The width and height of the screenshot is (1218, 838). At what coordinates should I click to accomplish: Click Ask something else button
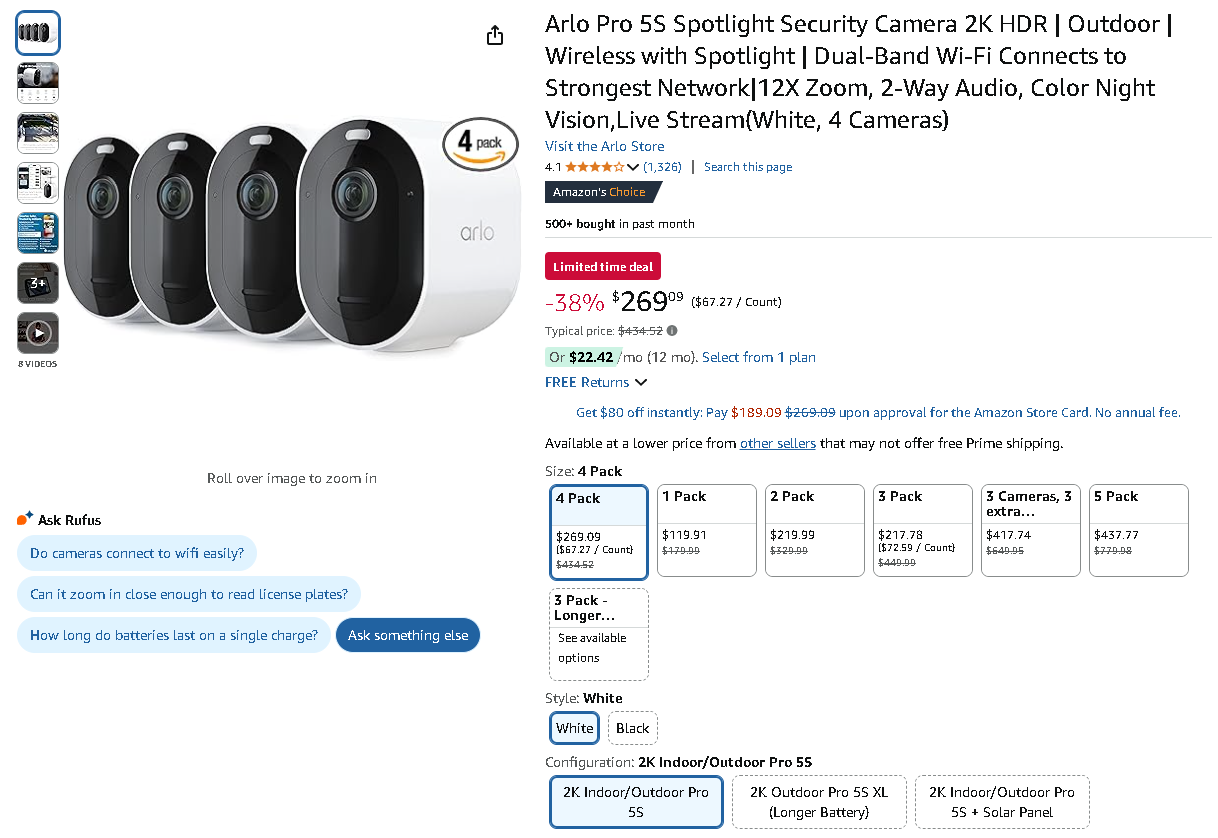[408, 635]
